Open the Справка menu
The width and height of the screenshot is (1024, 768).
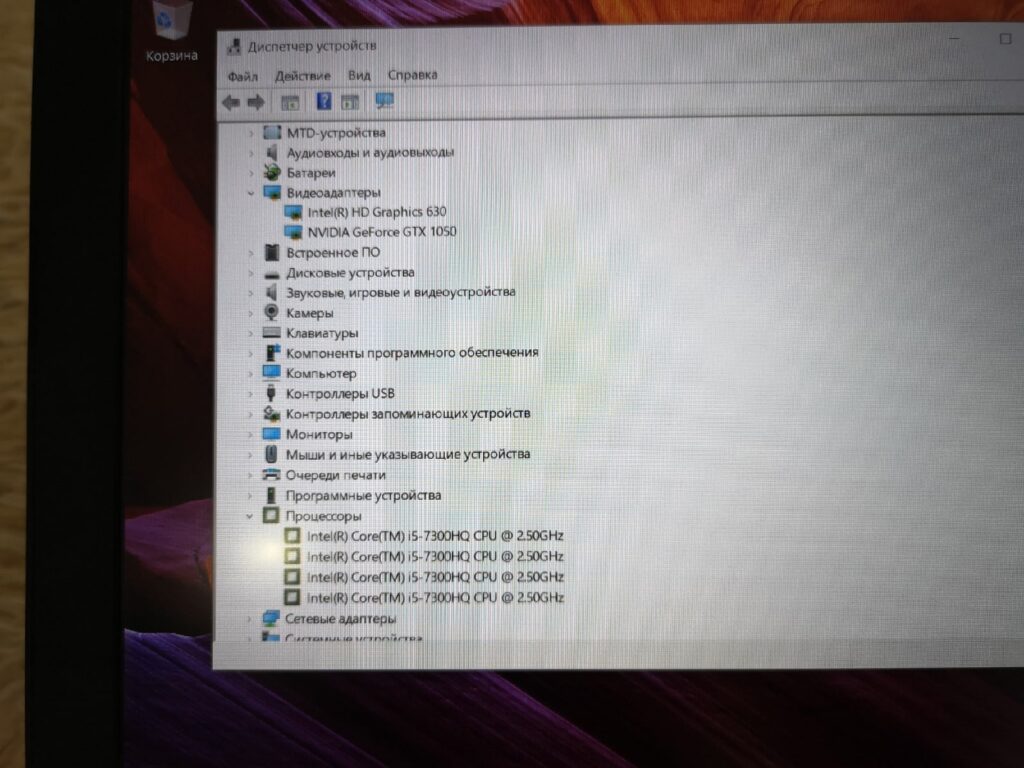411,74
